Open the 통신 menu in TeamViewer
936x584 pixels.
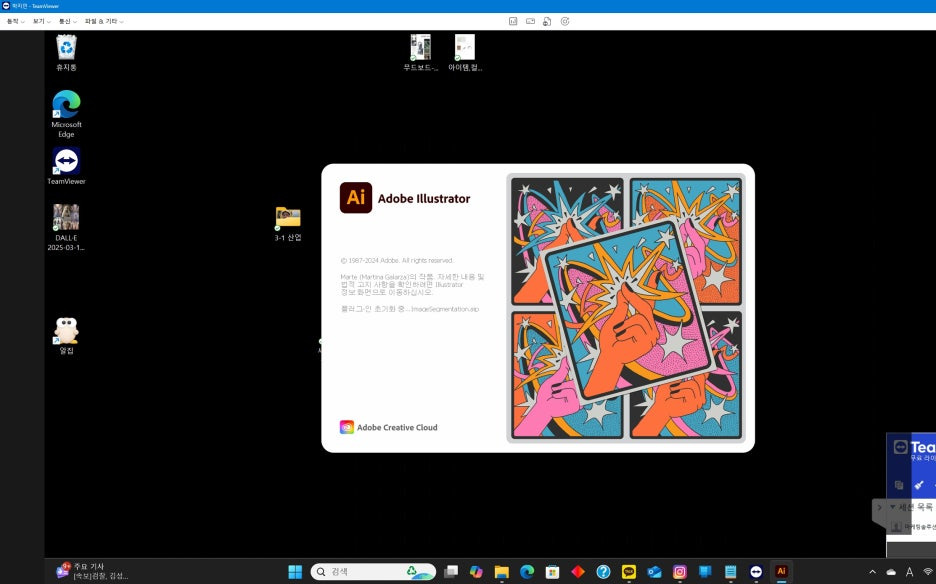coord(67,21)
